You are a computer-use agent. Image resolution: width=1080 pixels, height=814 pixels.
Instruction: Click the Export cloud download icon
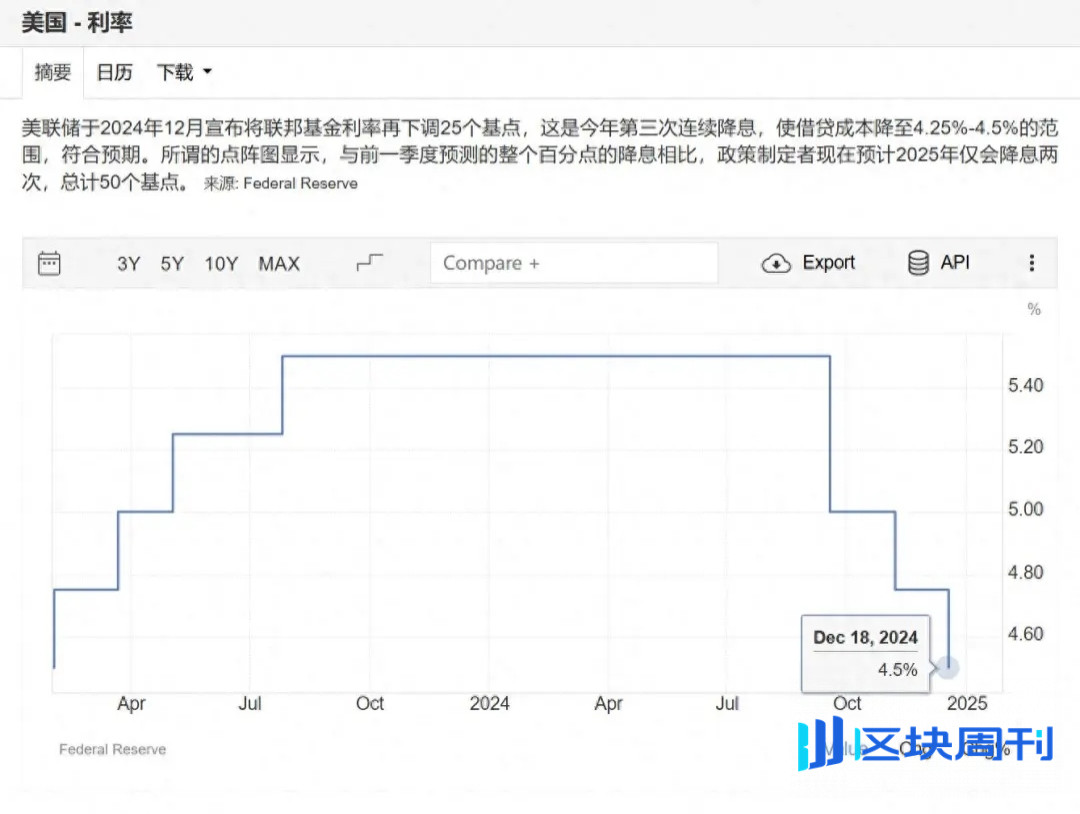click(x=777, y=263)
